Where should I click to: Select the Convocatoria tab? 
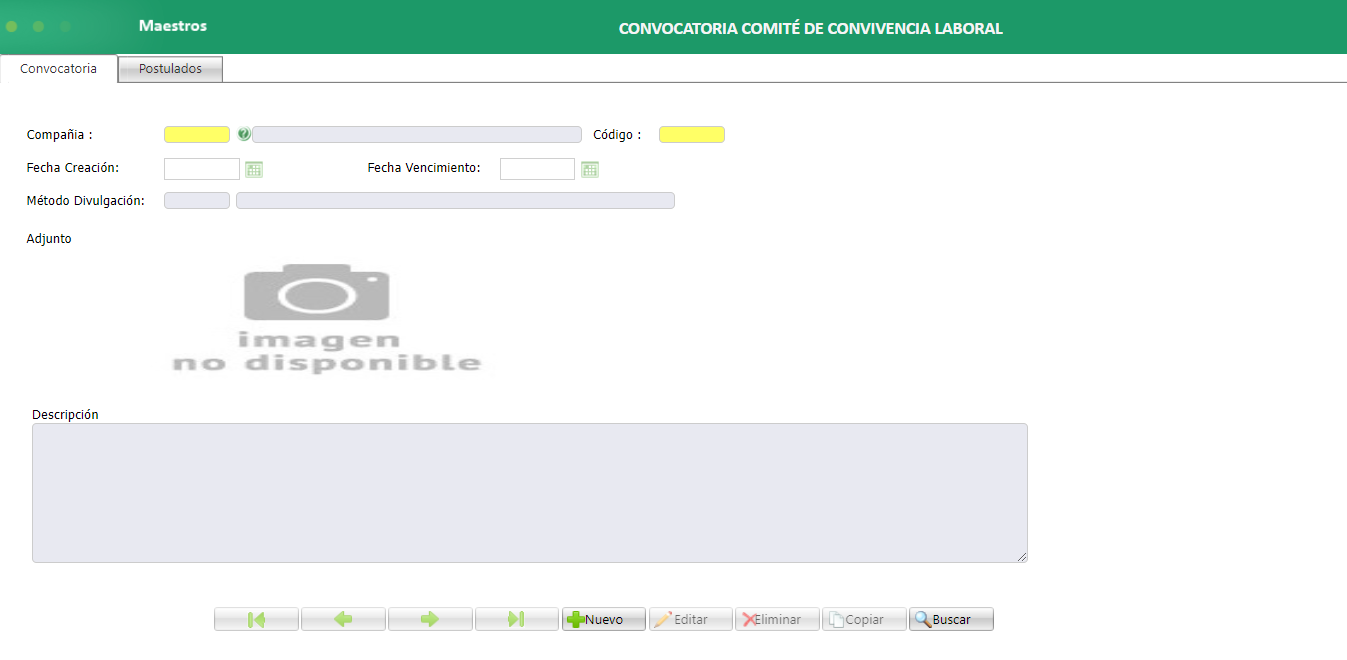(x=56, y=68)
